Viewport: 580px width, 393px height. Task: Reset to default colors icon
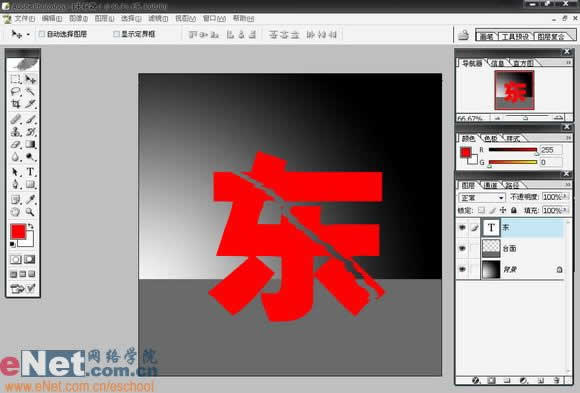coord(13,244)
